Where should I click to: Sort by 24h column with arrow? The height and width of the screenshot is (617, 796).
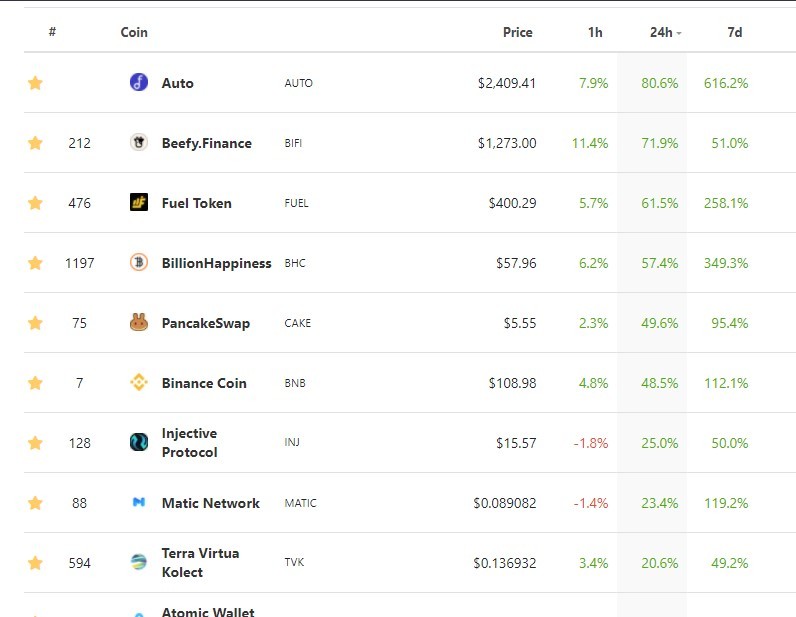click(666, 33)
